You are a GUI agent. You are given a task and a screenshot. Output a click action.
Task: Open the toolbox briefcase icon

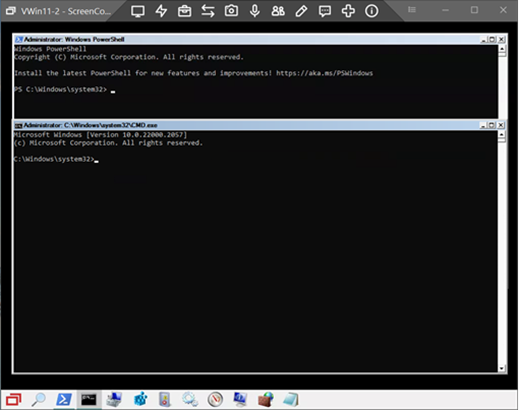tap(184, 11)
